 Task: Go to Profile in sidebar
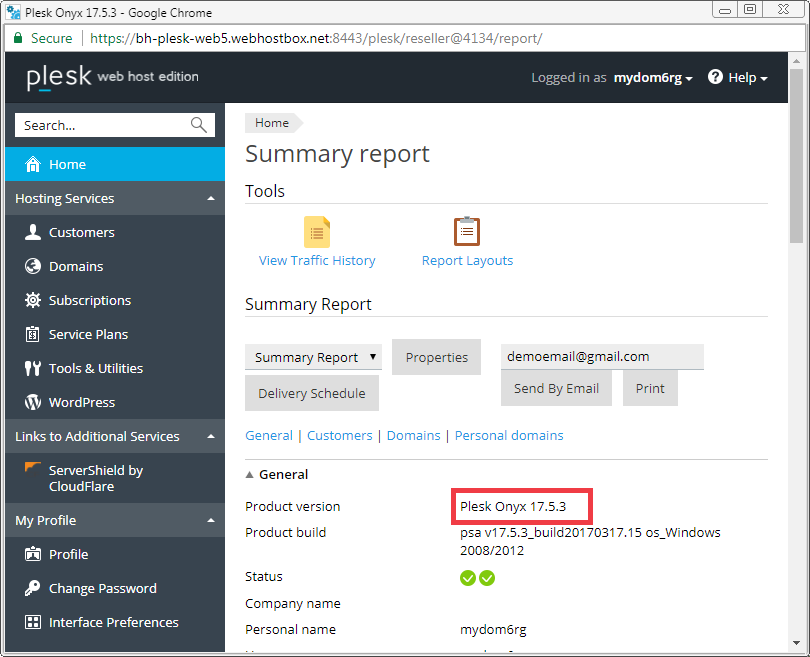115,554
